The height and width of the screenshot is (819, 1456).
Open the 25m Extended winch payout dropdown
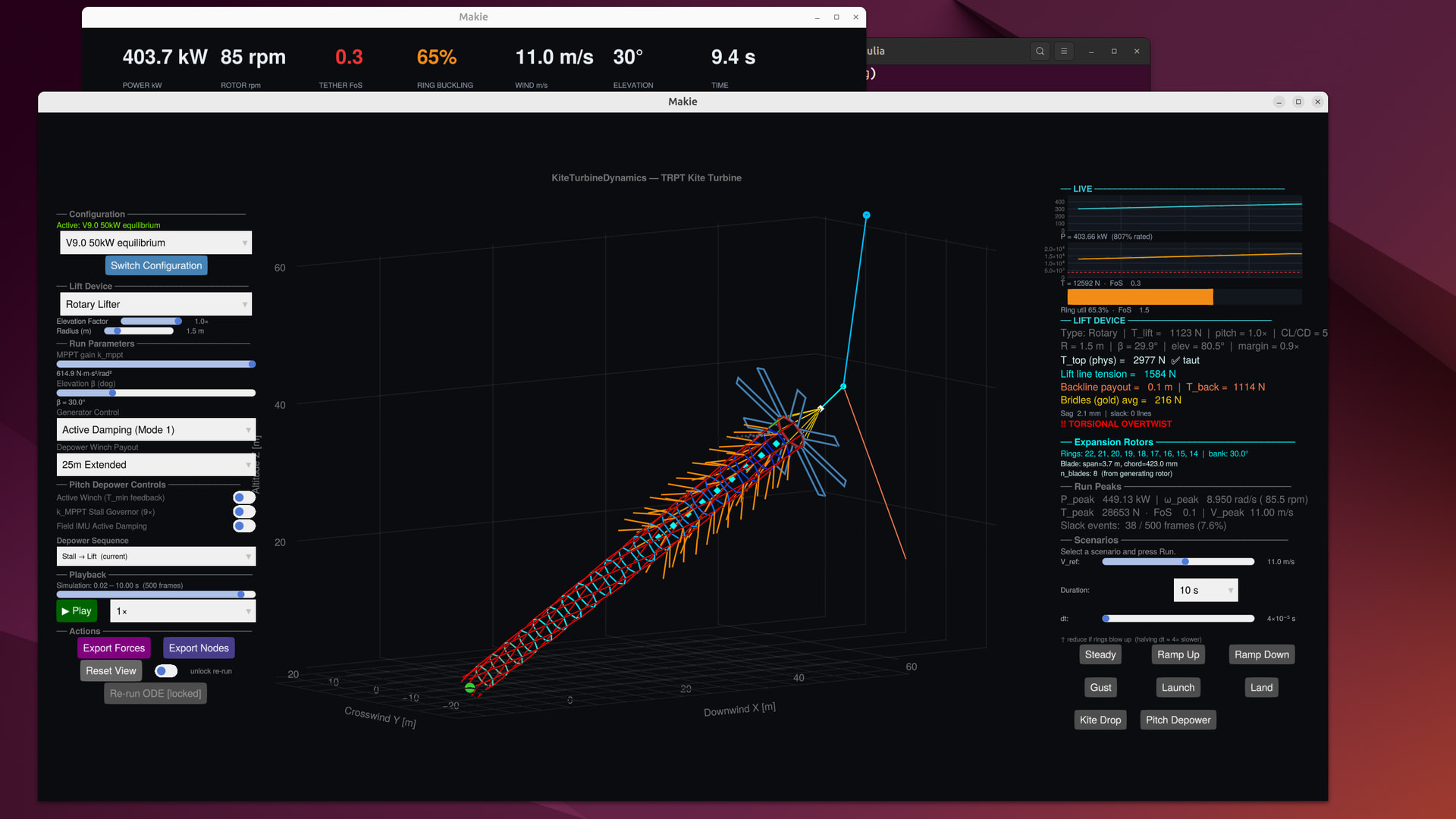pyautogui.click(x=155, y=465)
